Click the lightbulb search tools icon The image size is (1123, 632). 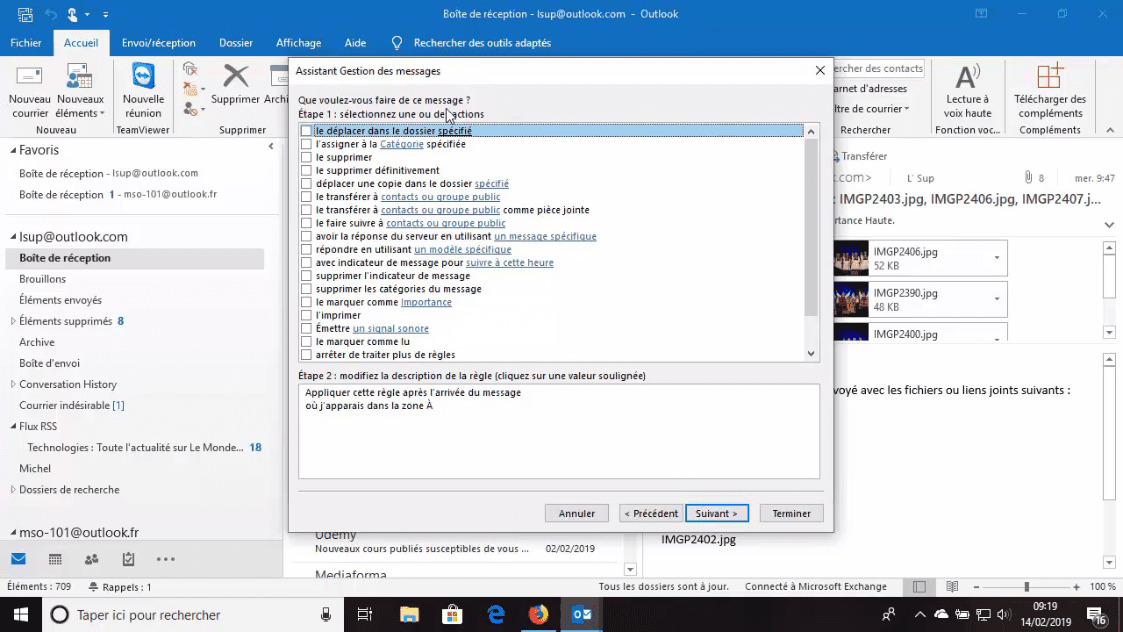coord(397,43)
